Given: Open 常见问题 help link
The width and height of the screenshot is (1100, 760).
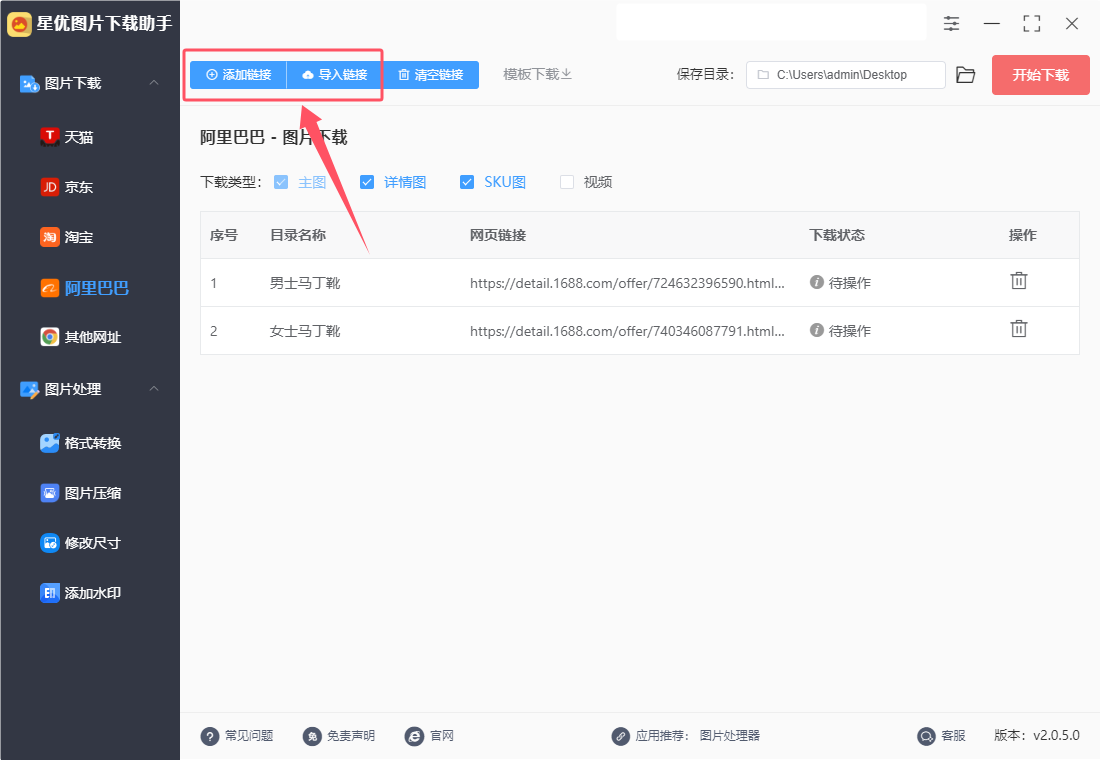Looking at the screenshot, I should (237, 735).
